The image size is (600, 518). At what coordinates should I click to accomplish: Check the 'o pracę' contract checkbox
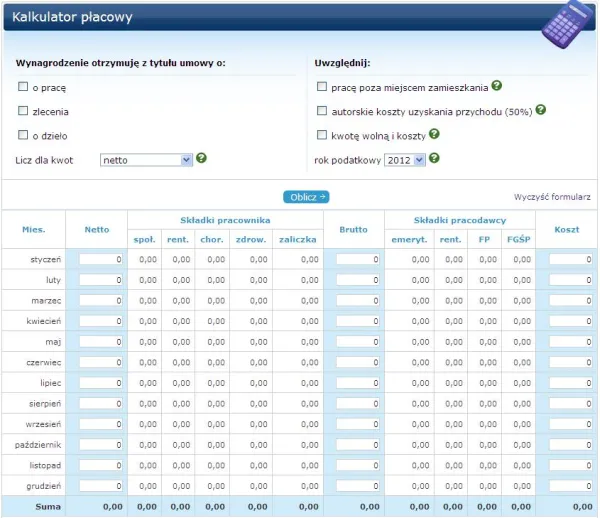point(23,88)
